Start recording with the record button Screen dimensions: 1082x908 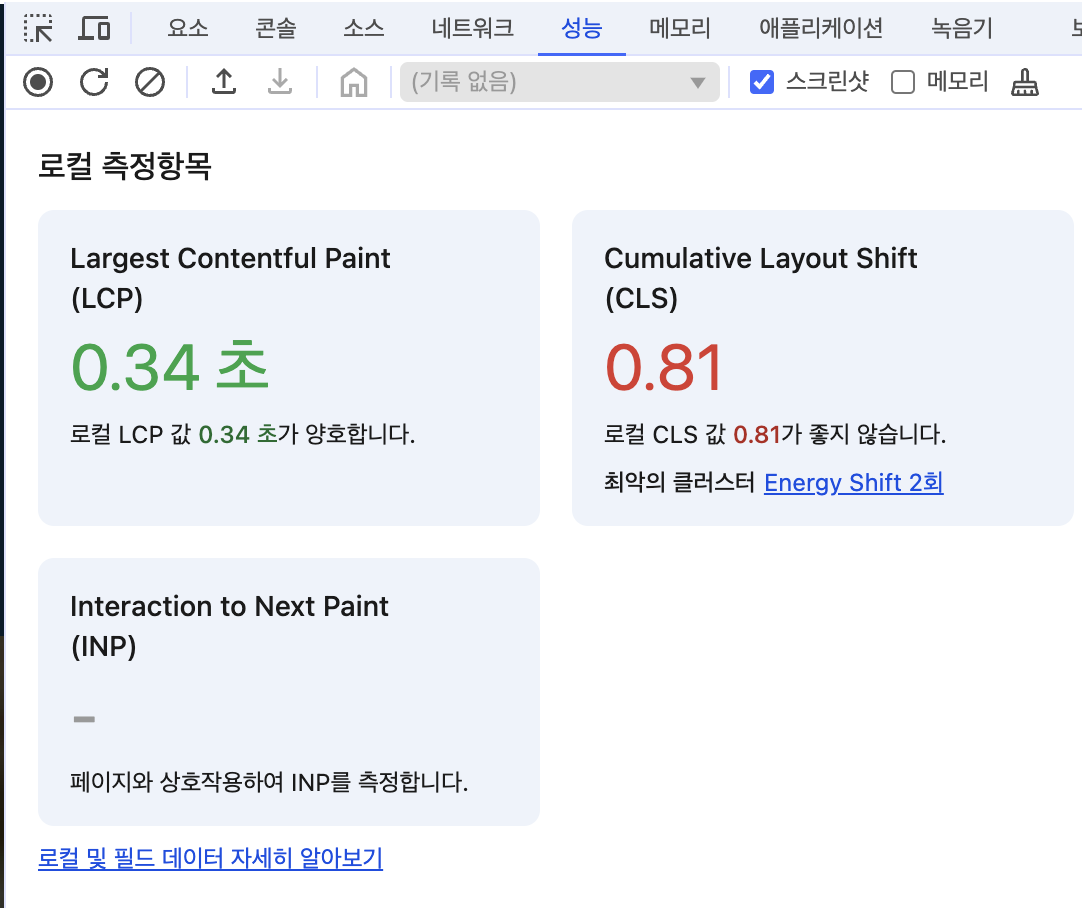(x=38, y=82)
